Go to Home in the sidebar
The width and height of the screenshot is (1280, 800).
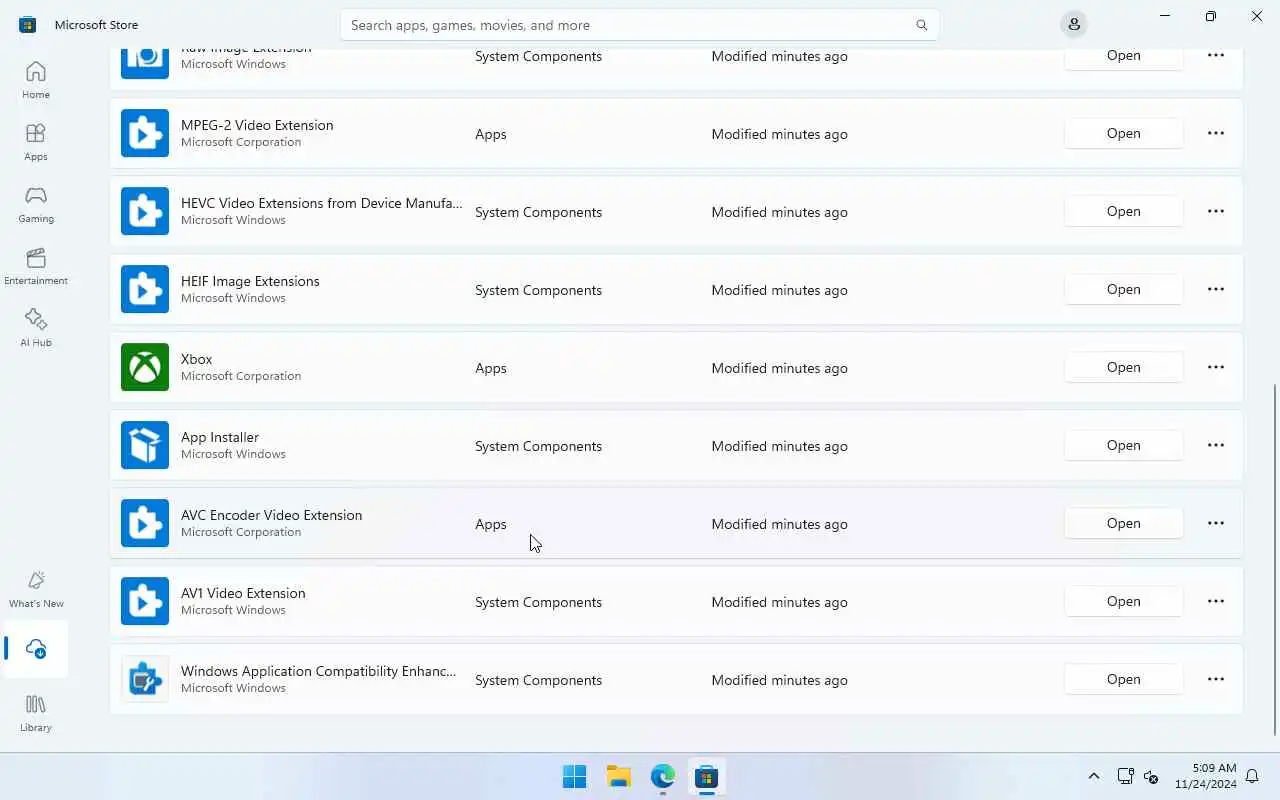[x=36, y=80]
